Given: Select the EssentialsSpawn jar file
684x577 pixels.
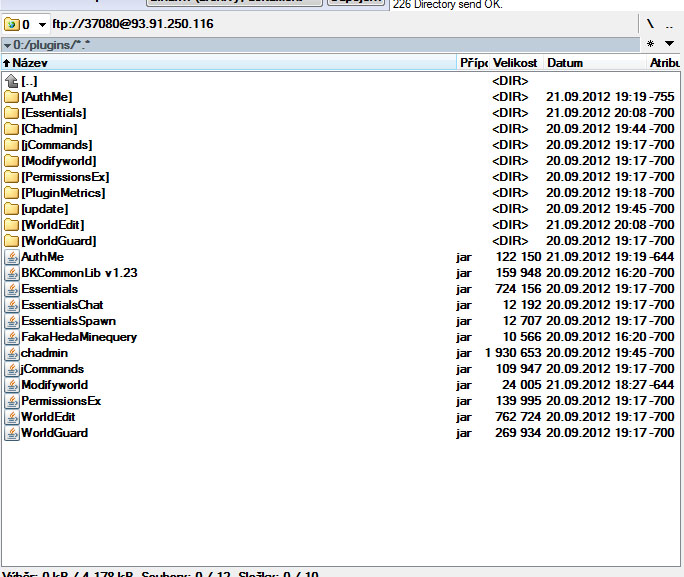Looking at the screenshot, I should (68, 321).
